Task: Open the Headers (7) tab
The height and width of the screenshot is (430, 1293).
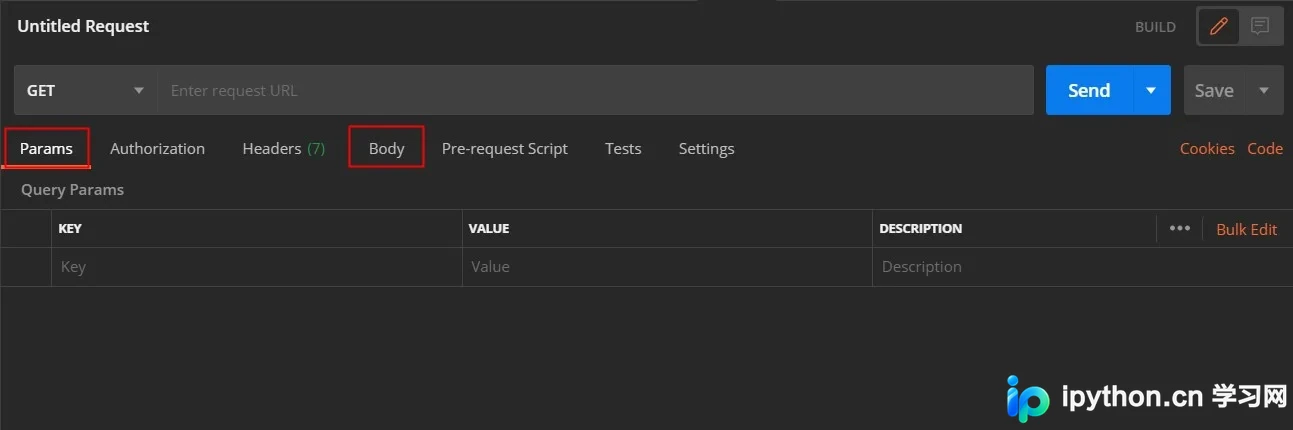Action: click(x=283, y=148)
